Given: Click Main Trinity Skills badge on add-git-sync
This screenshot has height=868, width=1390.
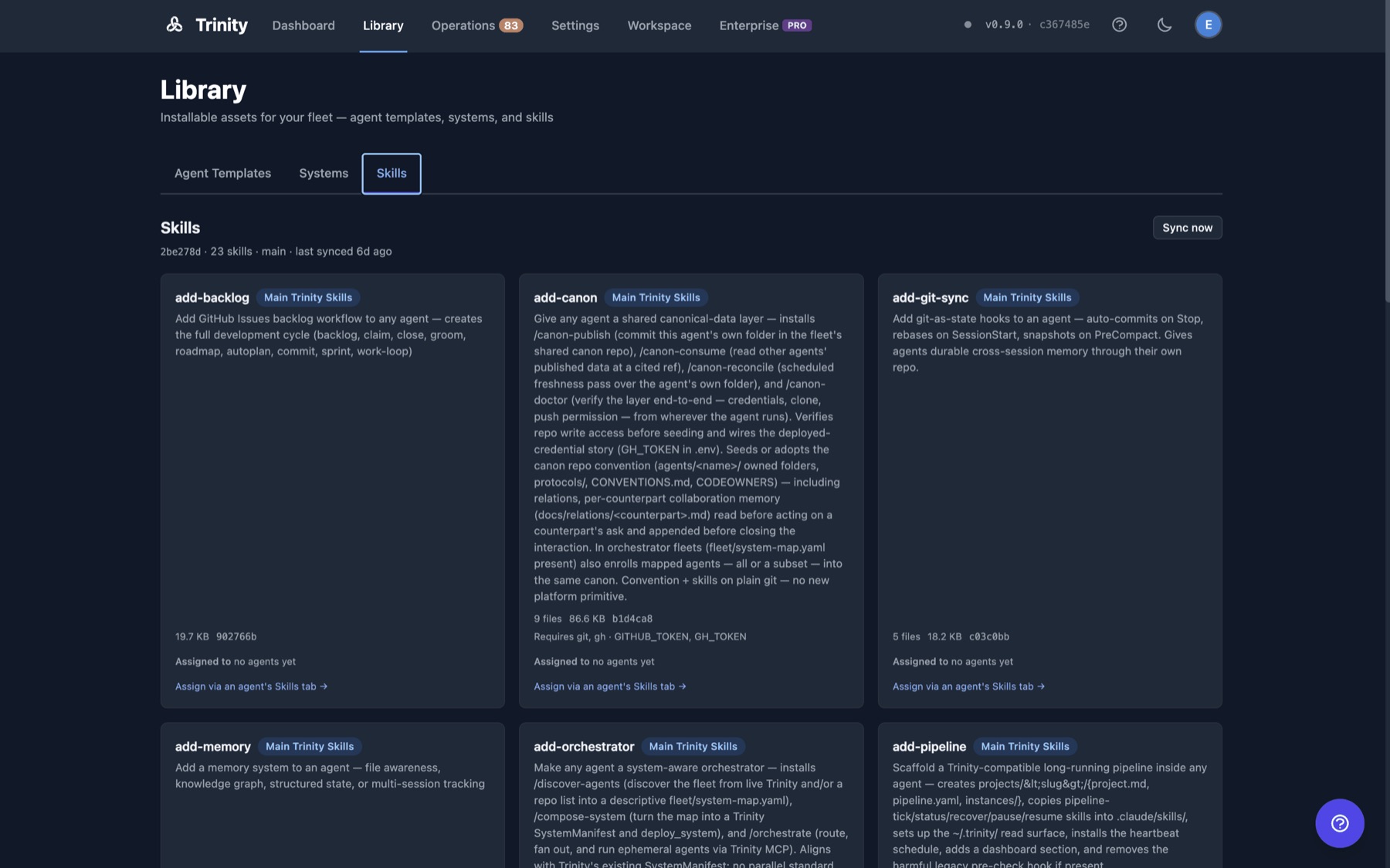Looking at the screenshot, I should pos(1027,298).
